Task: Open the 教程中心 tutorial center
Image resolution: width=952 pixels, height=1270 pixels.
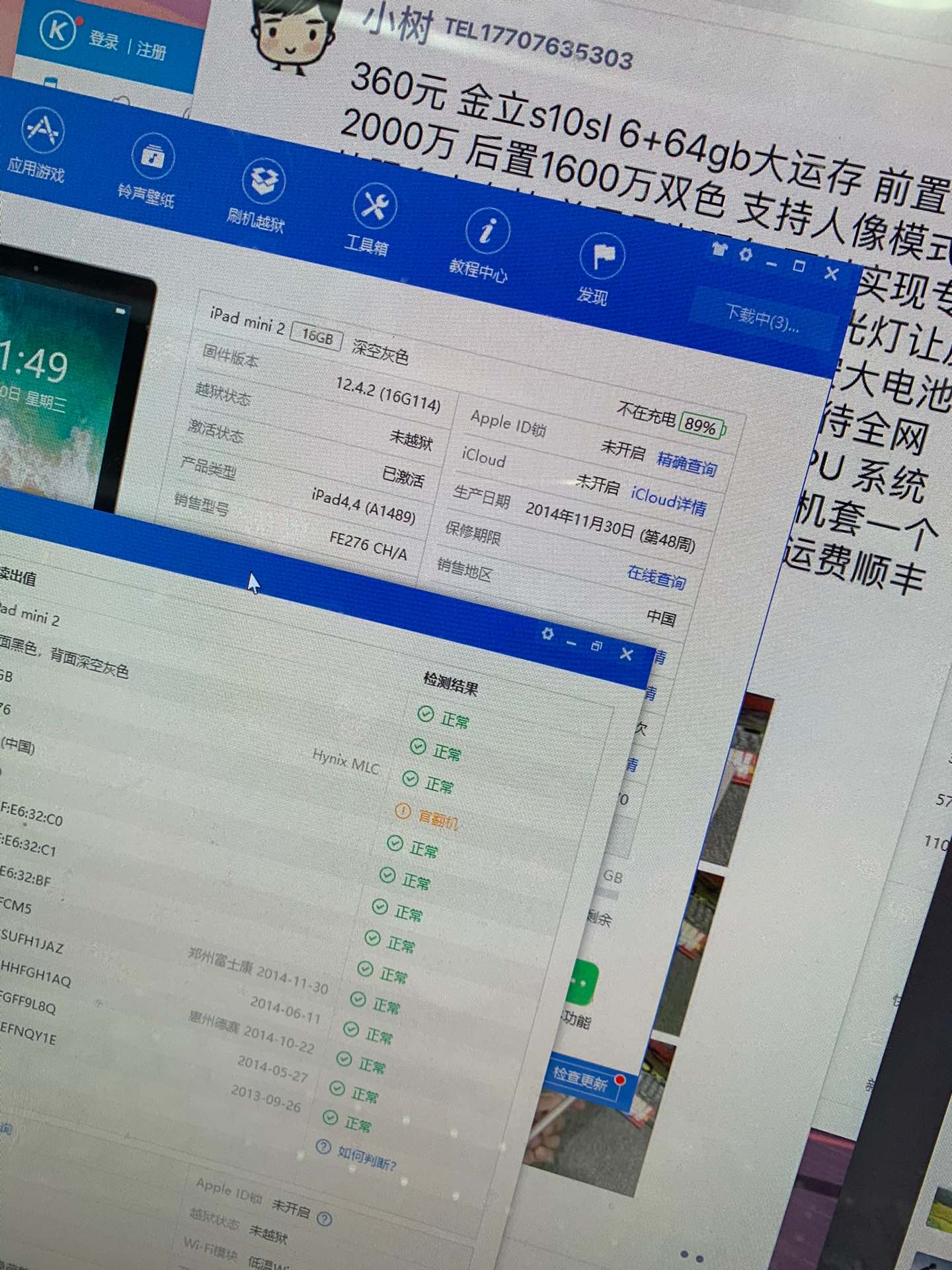Action: [481, 246]
